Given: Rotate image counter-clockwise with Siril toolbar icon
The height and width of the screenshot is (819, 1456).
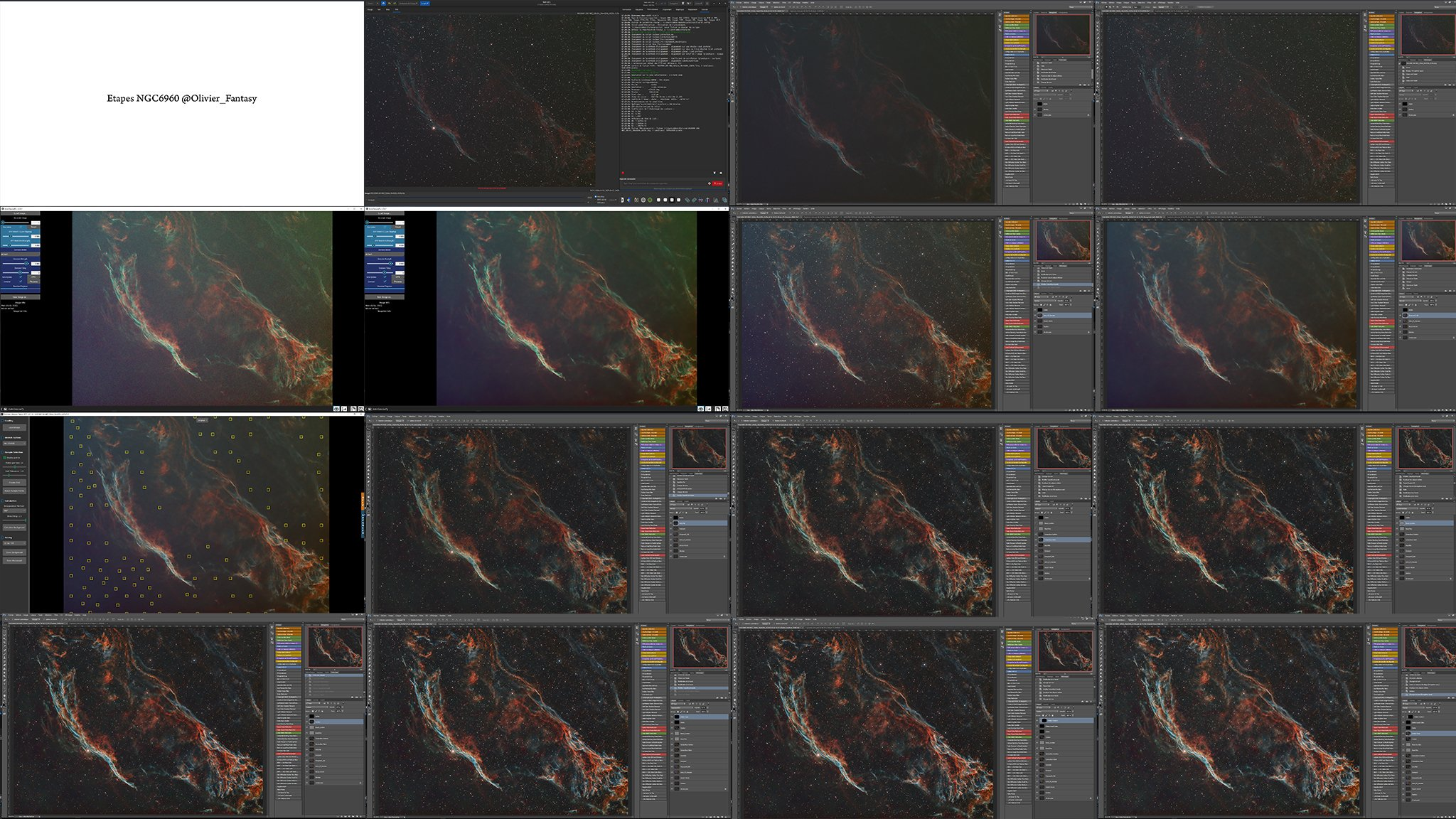Looking at the screenshot, I should coord(687,200).
